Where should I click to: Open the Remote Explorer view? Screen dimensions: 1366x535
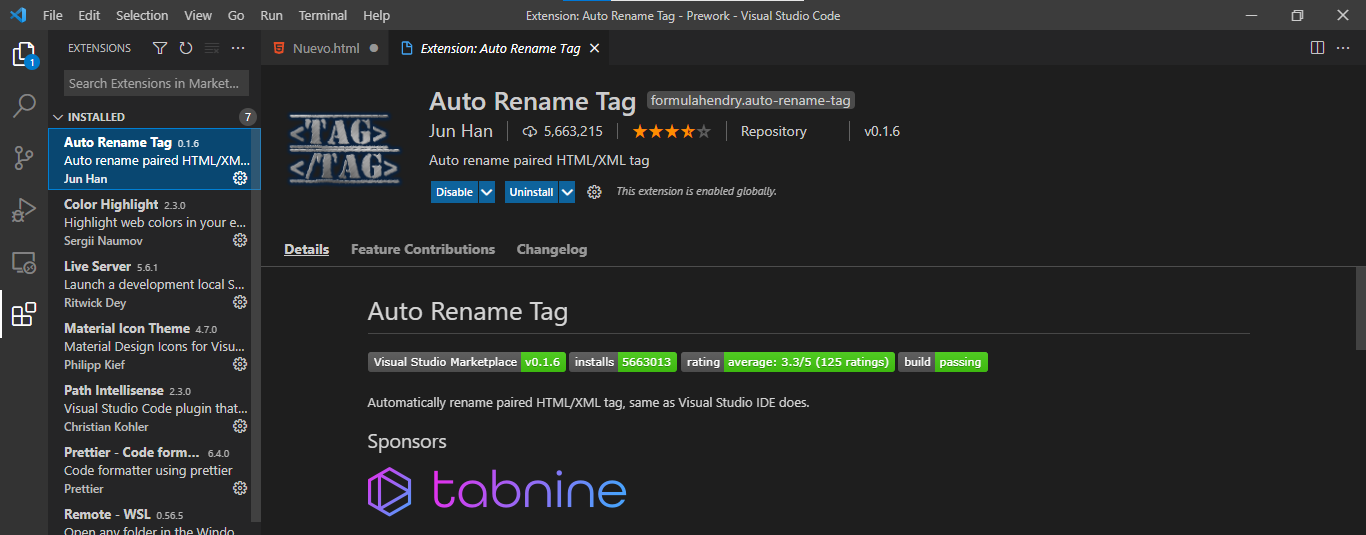tap(24, 262)
